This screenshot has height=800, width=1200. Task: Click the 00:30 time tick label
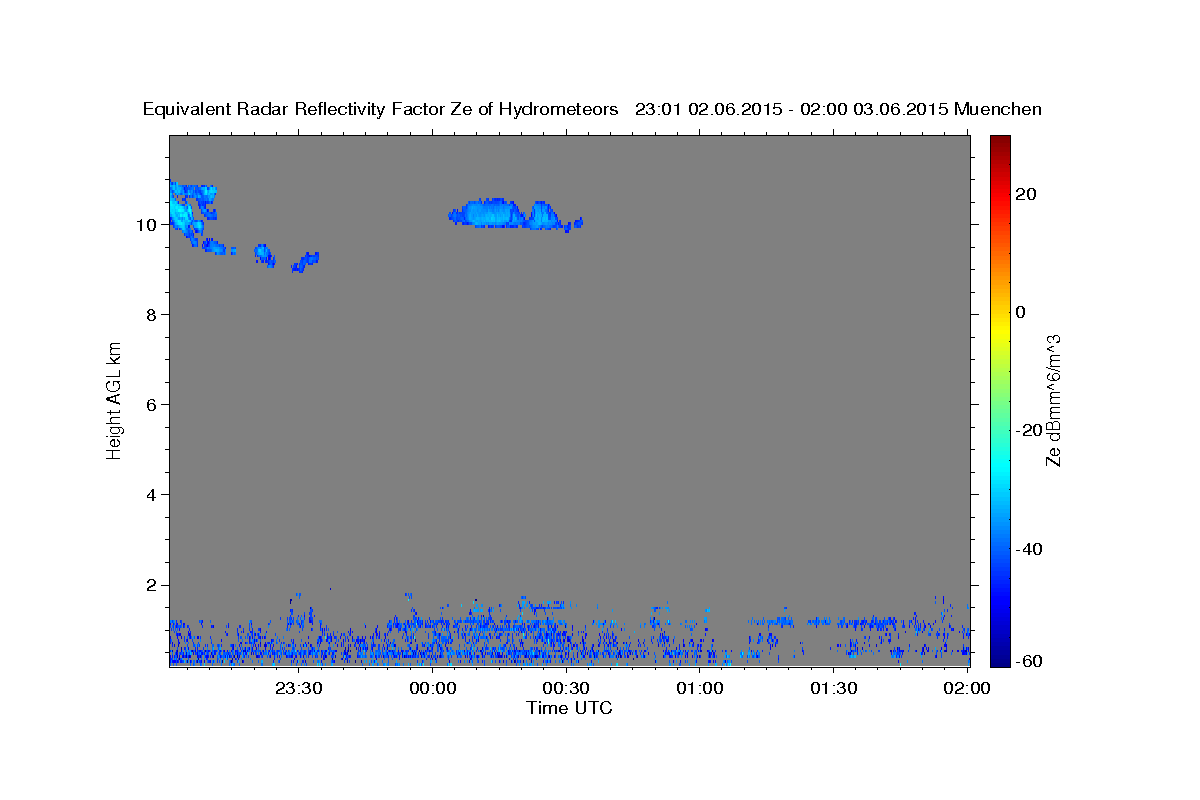pos(566,688)
